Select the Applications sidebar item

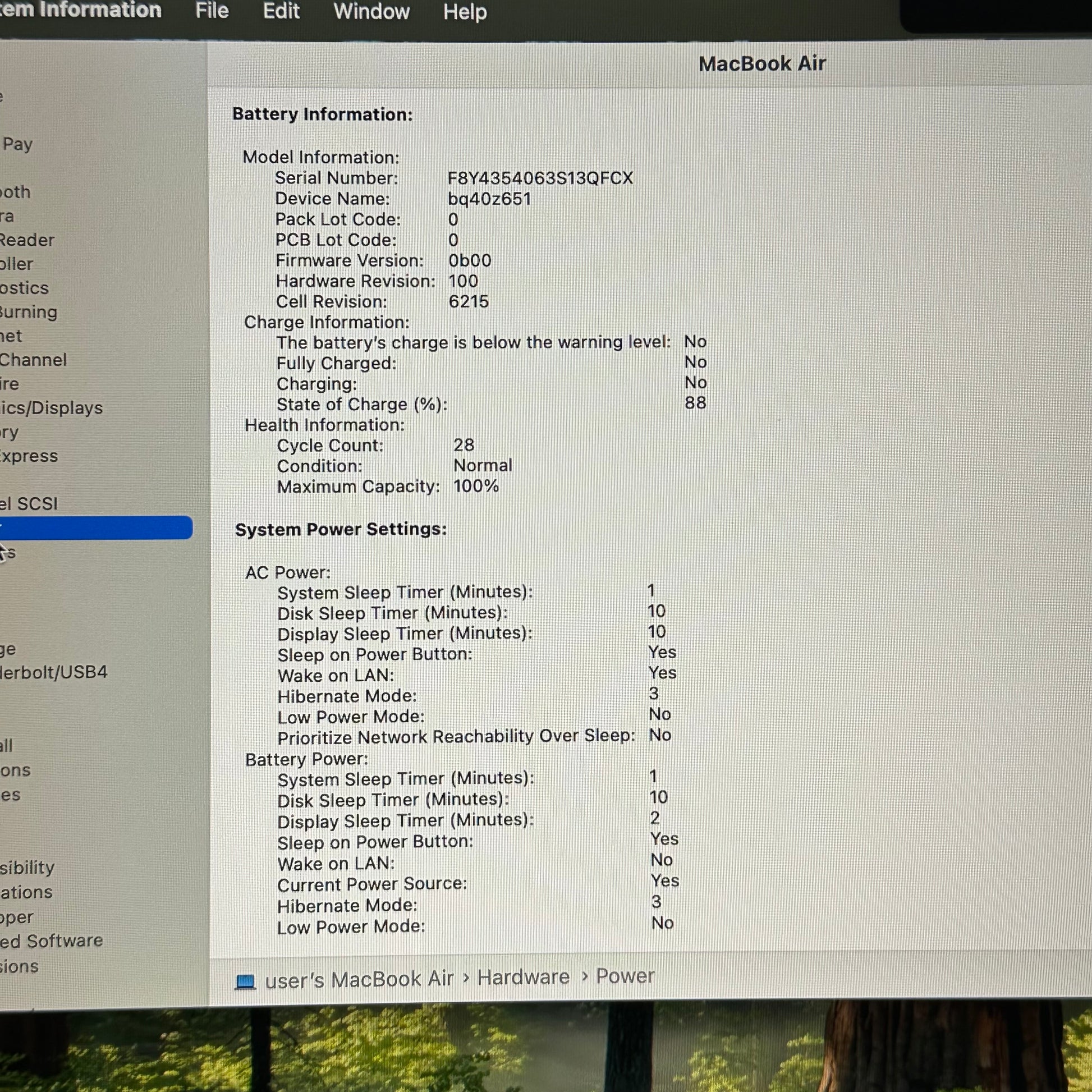(26, 892)
